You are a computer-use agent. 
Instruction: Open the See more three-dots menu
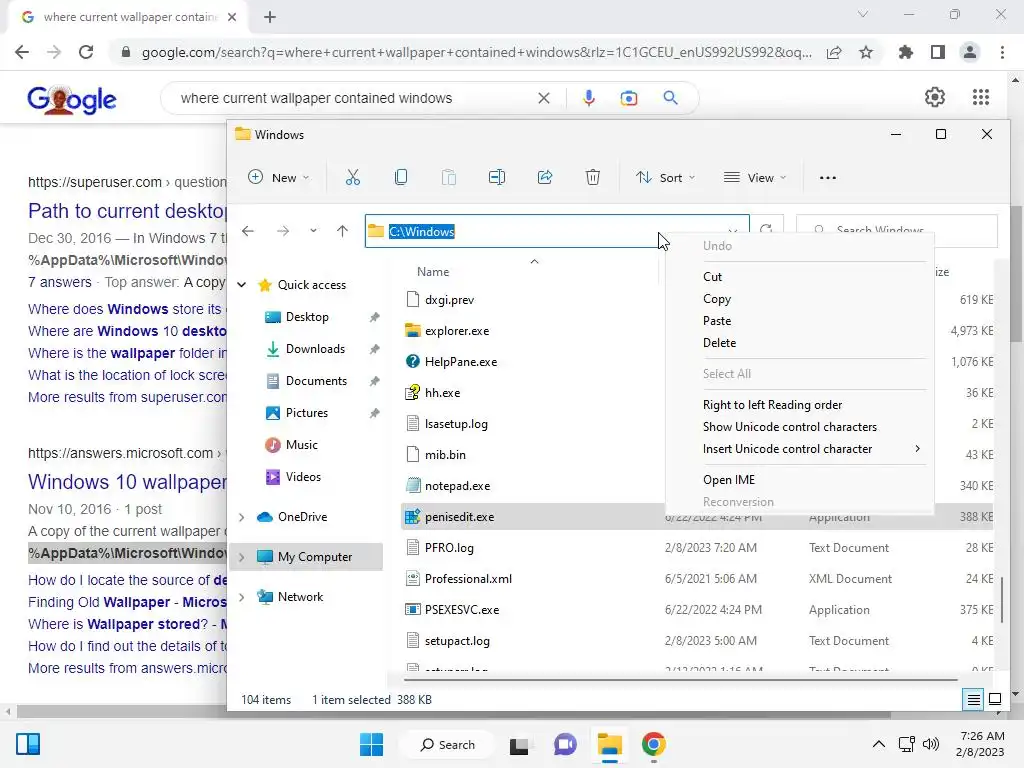tap(827, 178)
